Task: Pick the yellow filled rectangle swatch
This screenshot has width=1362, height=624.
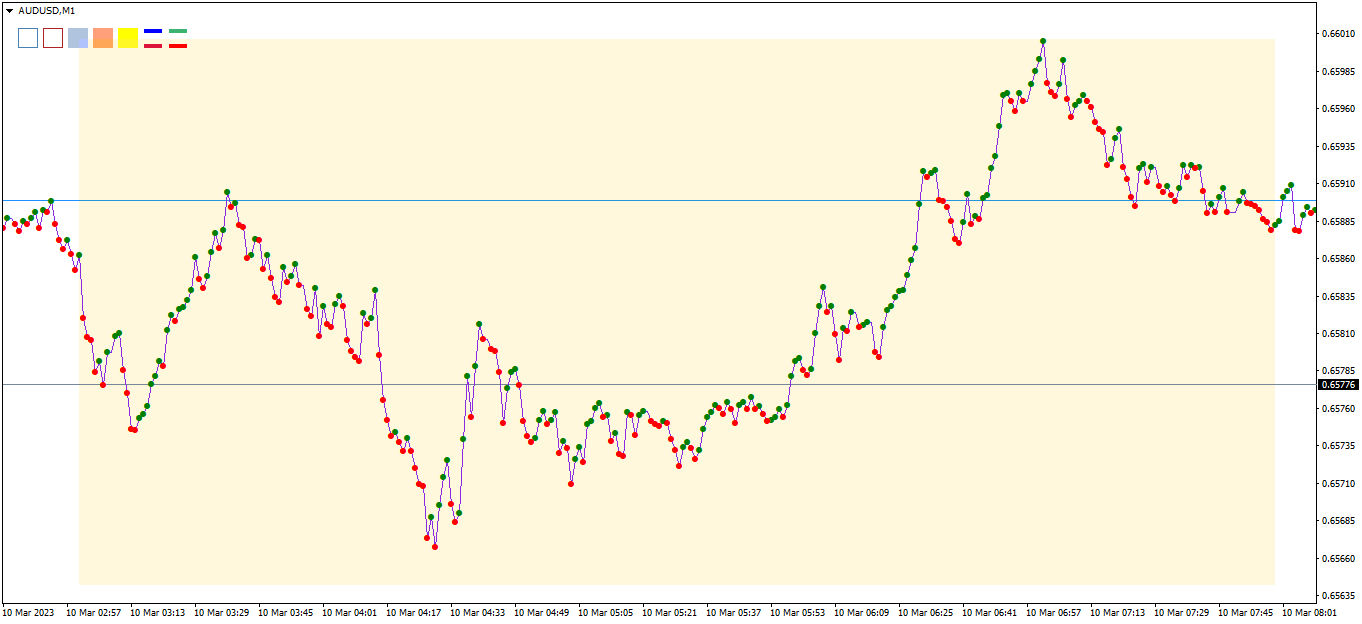Action: tap(128, 38)
